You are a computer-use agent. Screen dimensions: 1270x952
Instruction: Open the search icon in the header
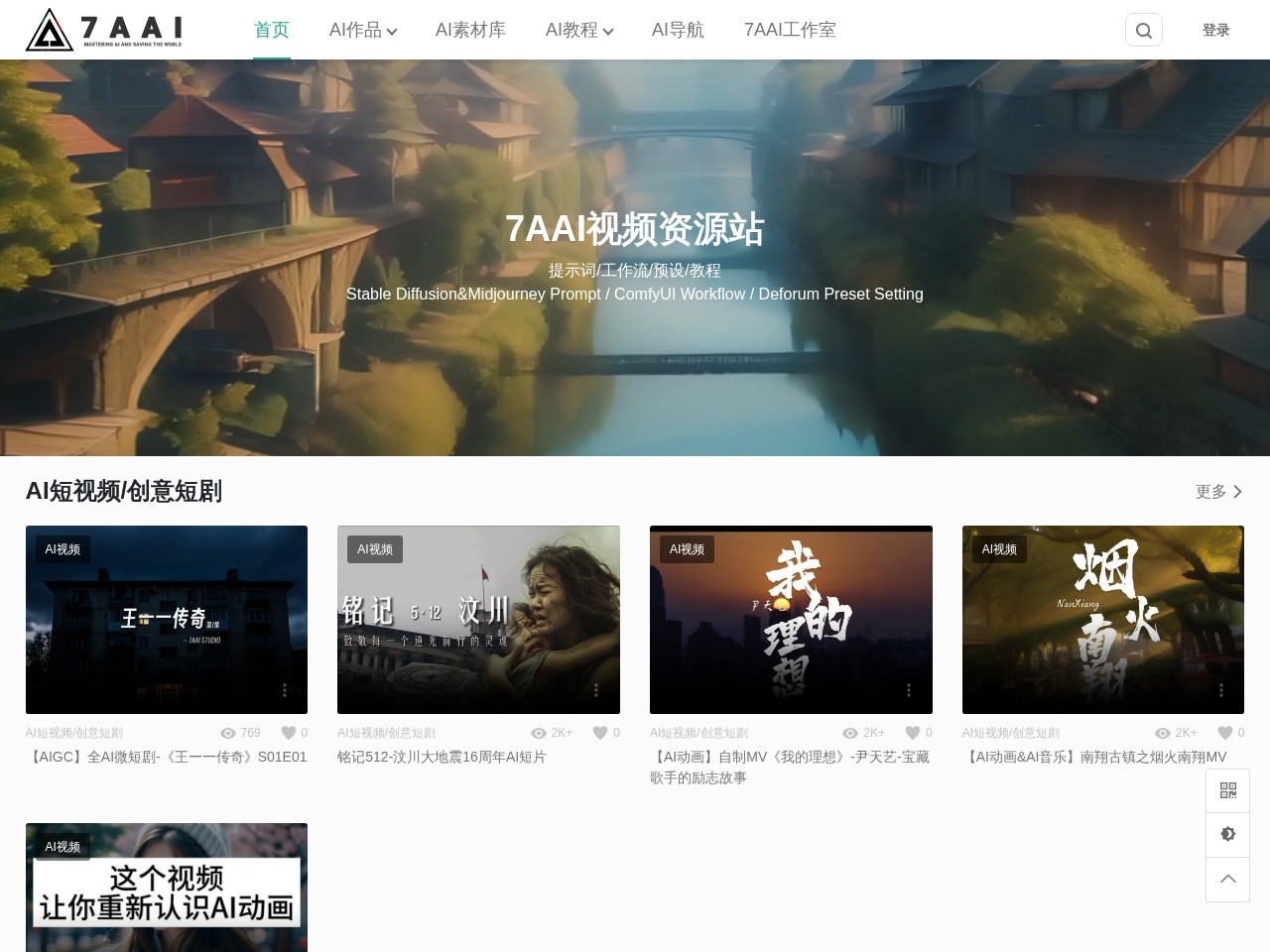(x=1143, y=30)
